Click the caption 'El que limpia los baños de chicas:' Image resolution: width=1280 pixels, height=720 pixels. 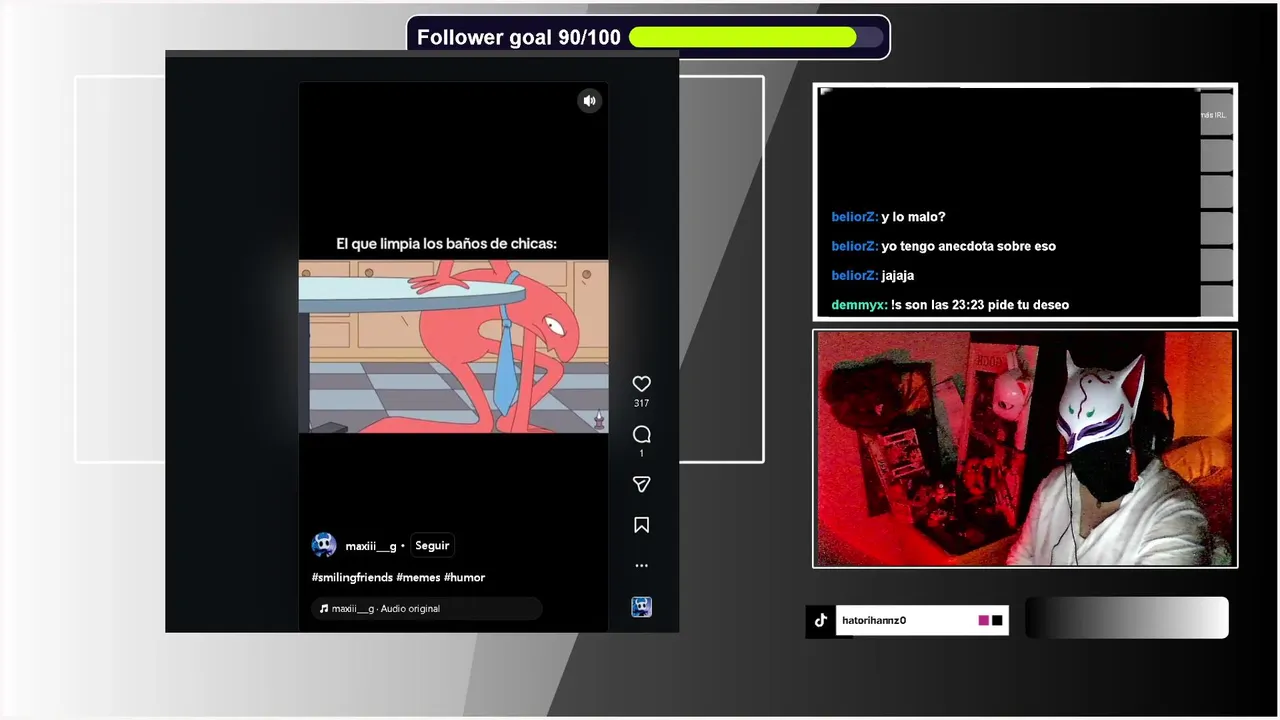pyautogui.click(x=446, y=243)
